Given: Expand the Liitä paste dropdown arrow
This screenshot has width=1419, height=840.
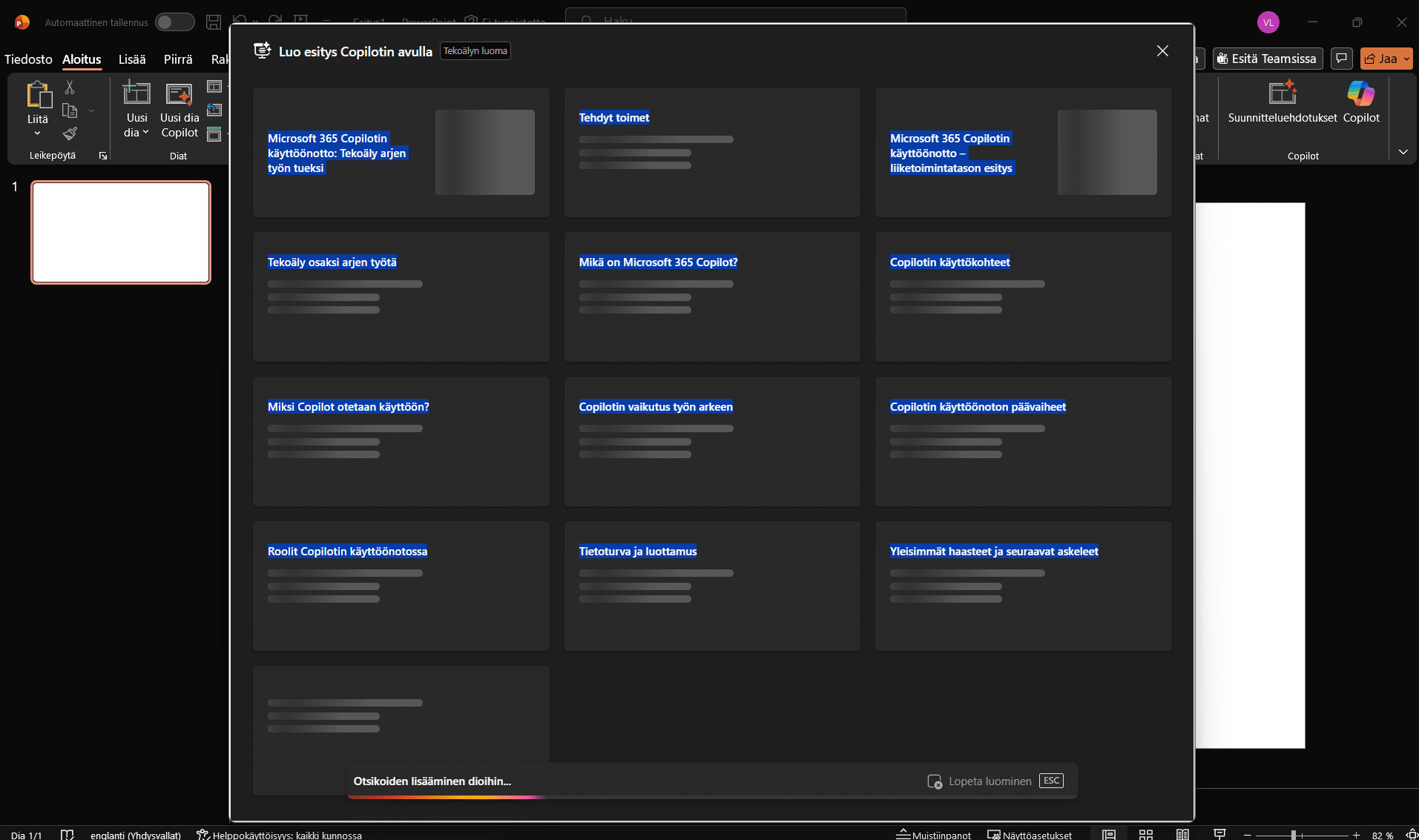Looking at the screenshot, I should [x=37, y=133].
